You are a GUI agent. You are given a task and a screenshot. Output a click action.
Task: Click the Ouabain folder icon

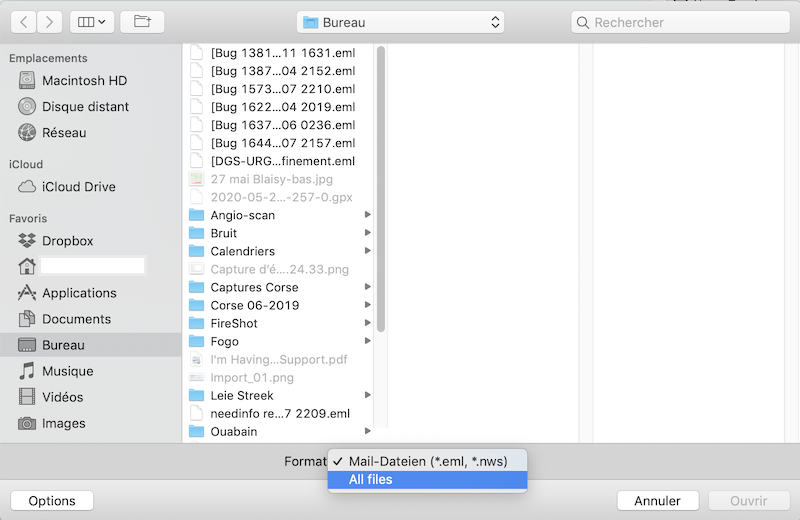click(x=196, y=432)
